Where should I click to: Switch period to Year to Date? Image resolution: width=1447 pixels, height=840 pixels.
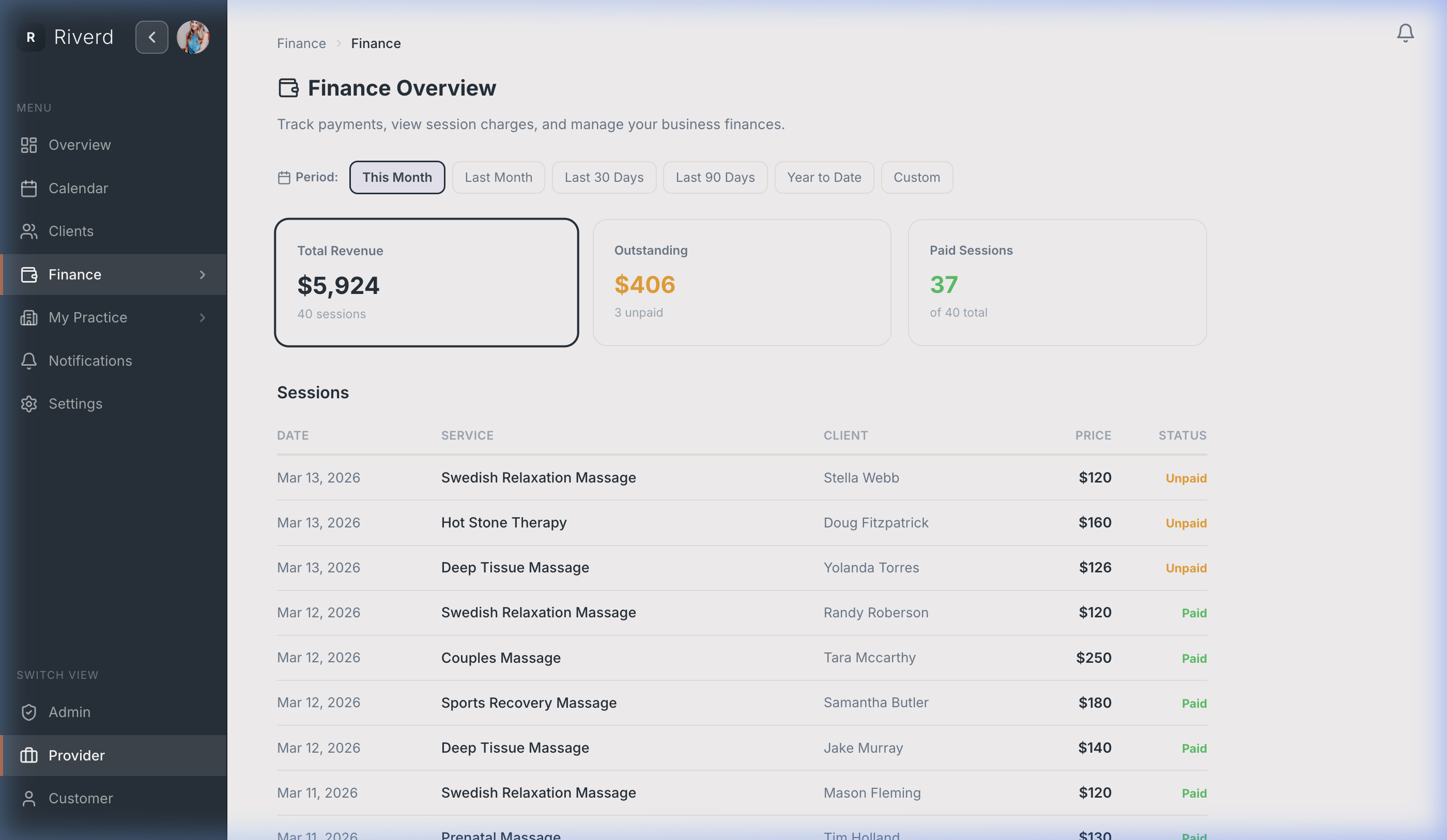click(824, 177)
